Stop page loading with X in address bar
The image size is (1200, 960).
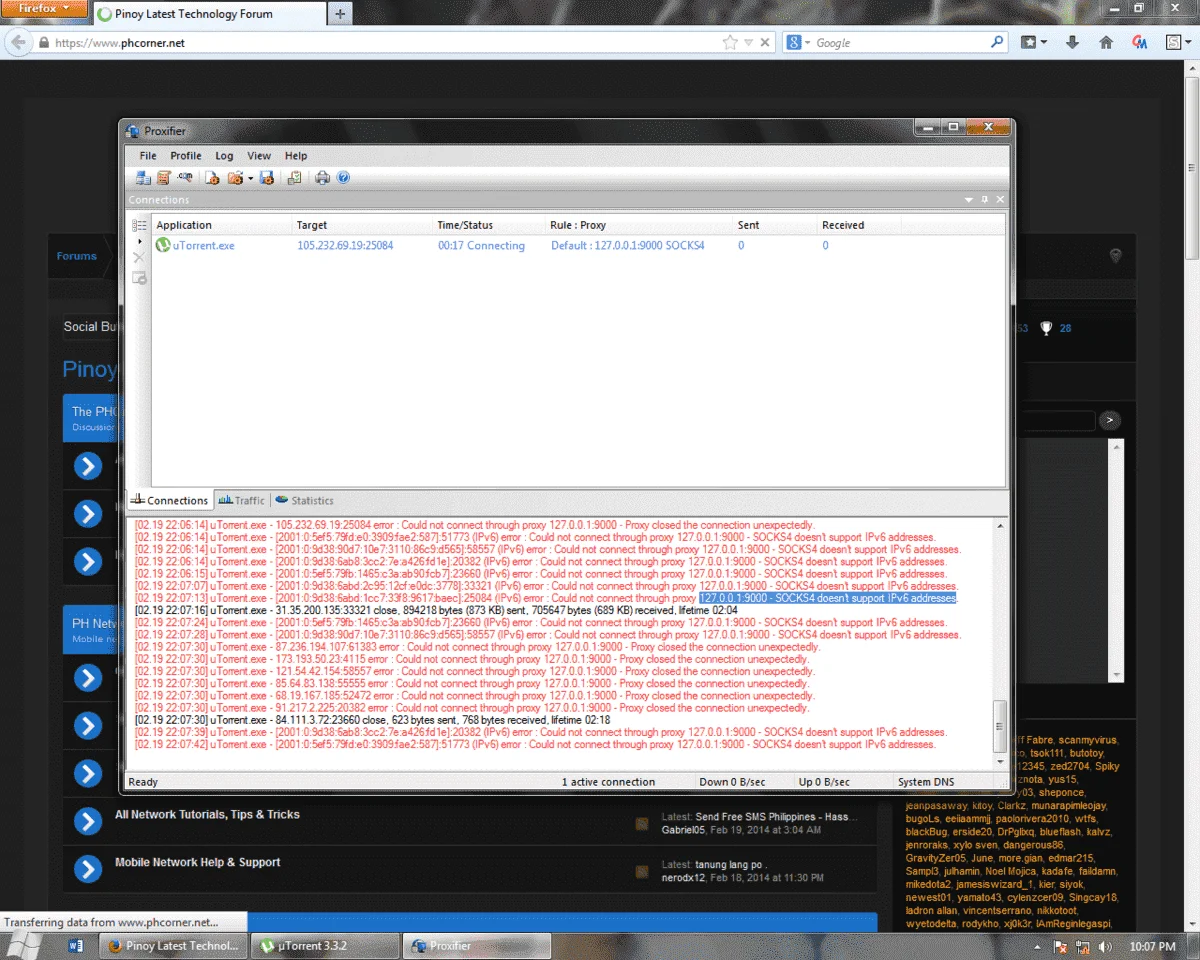[x=765, y=43]
